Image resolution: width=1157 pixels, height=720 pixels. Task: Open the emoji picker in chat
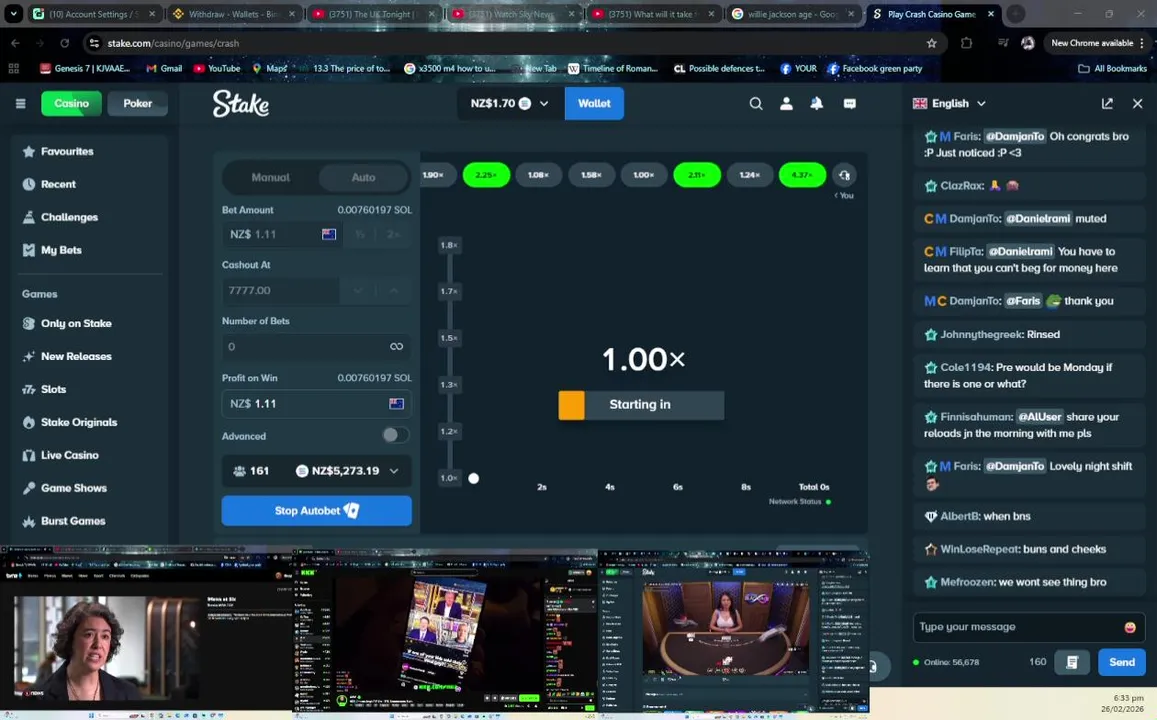click(x=1130, y=627)
